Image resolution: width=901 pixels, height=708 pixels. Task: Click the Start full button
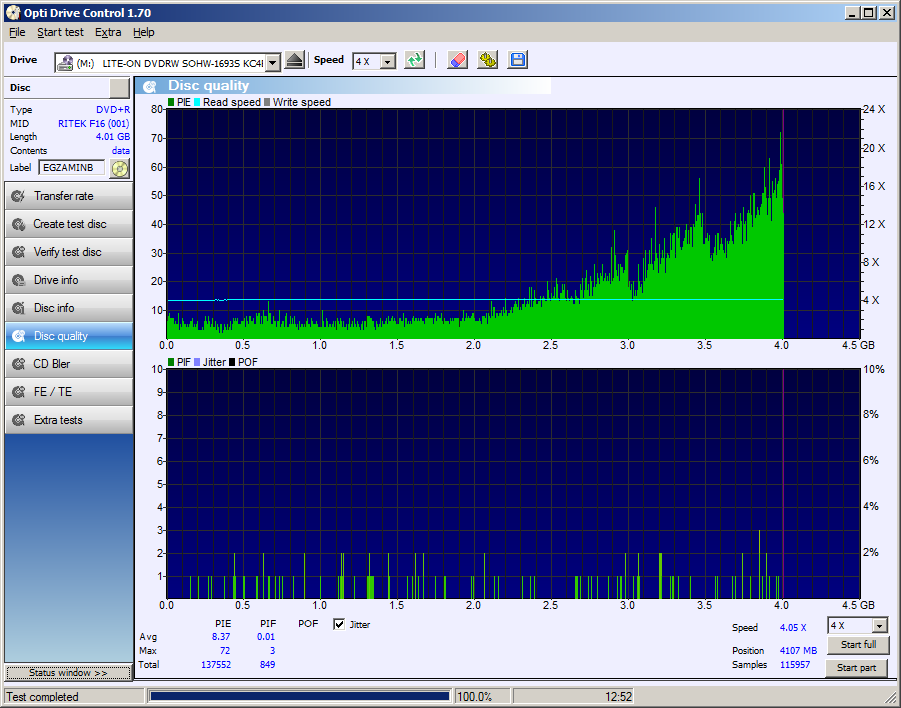(858, 645)
